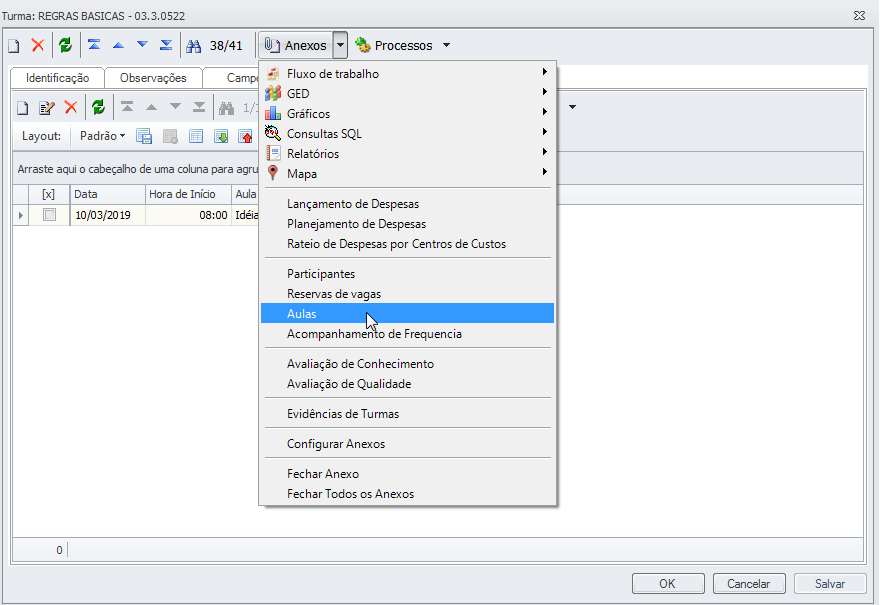Choose Lançamento de Despesas from menu
Viewport: 880px width, 605px height.
[407, 204]
